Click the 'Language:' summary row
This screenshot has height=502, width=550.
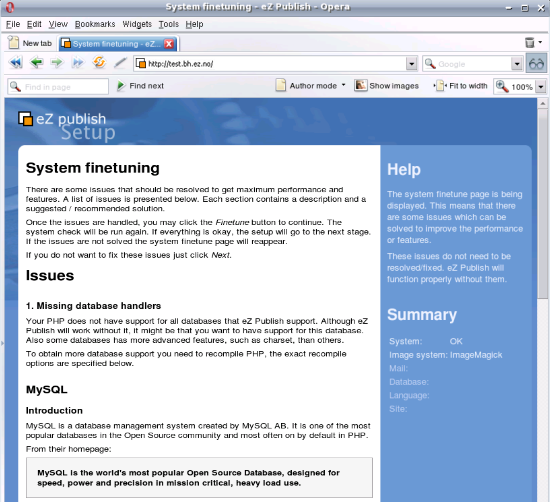coord(409,395)
